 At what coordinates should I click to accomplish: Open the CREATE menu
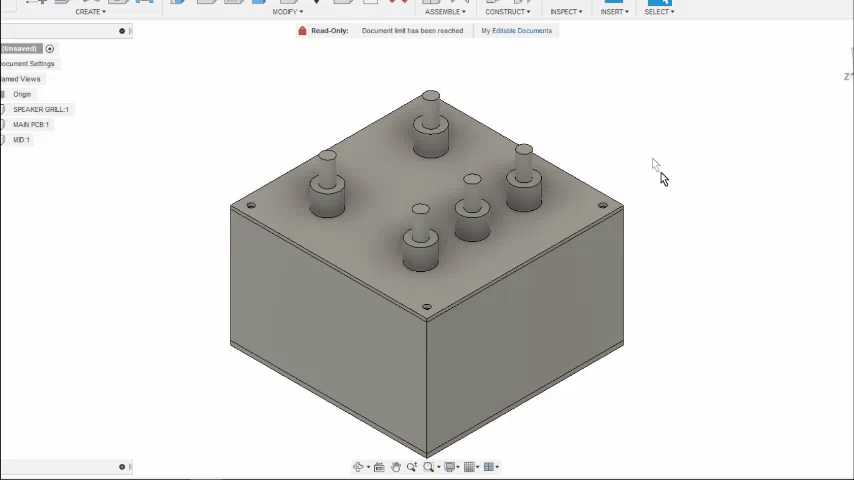[90, 11]
